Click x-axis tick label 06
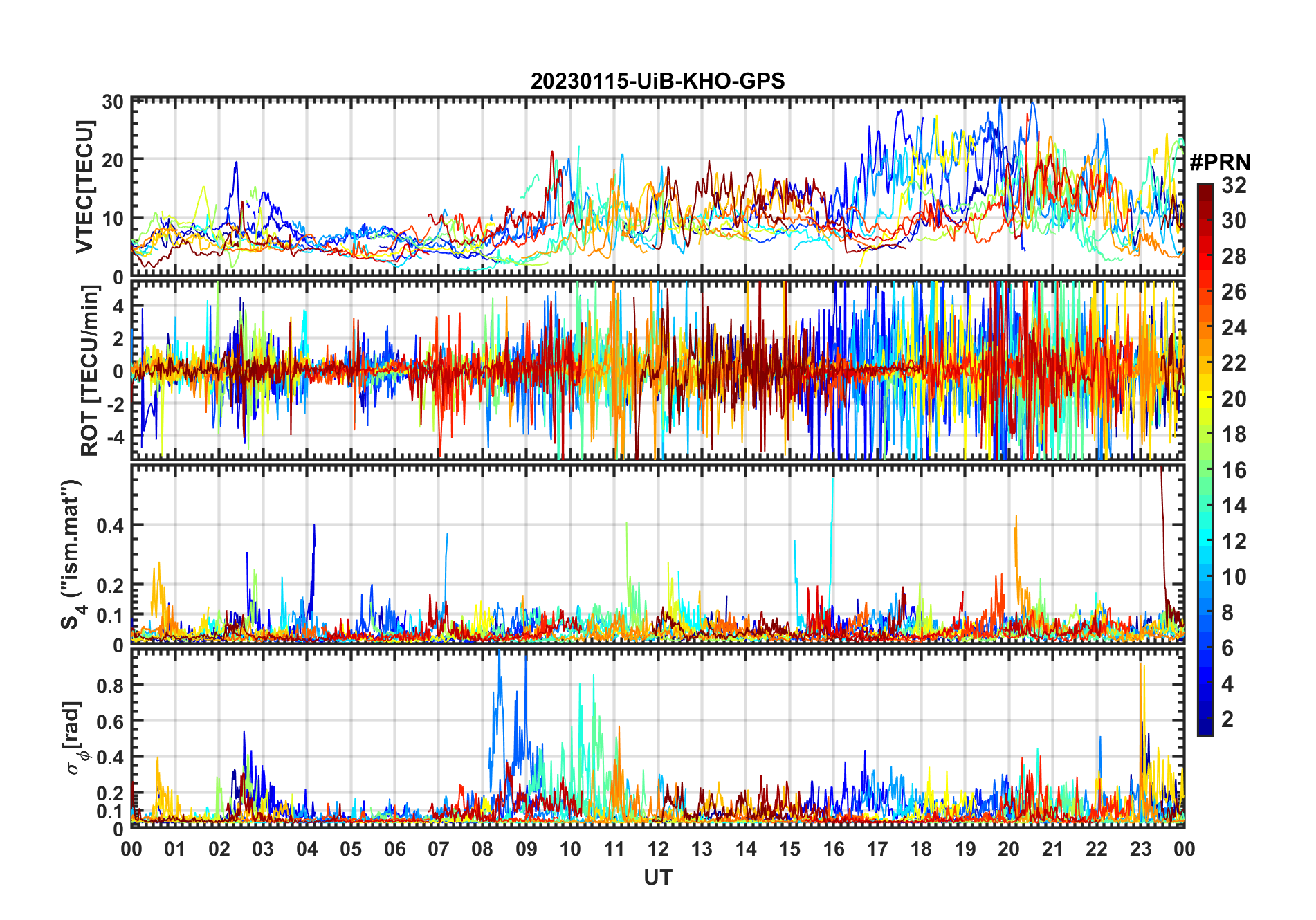This screenshot has height=920, width=1316. (x=394, y=849)
